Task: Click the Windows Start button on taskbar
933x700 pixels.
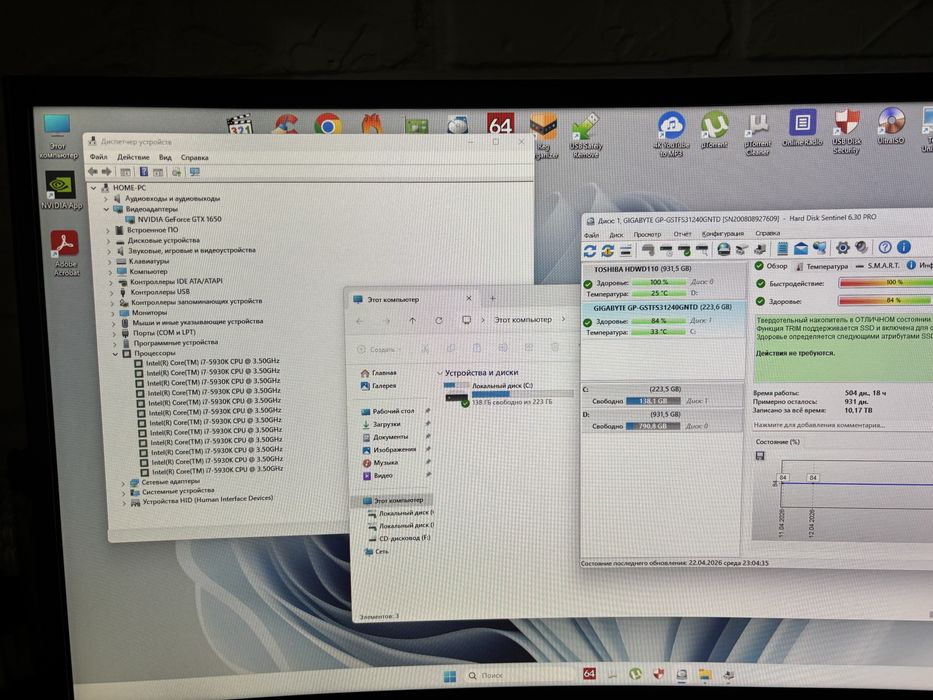Action: [450, 676]
